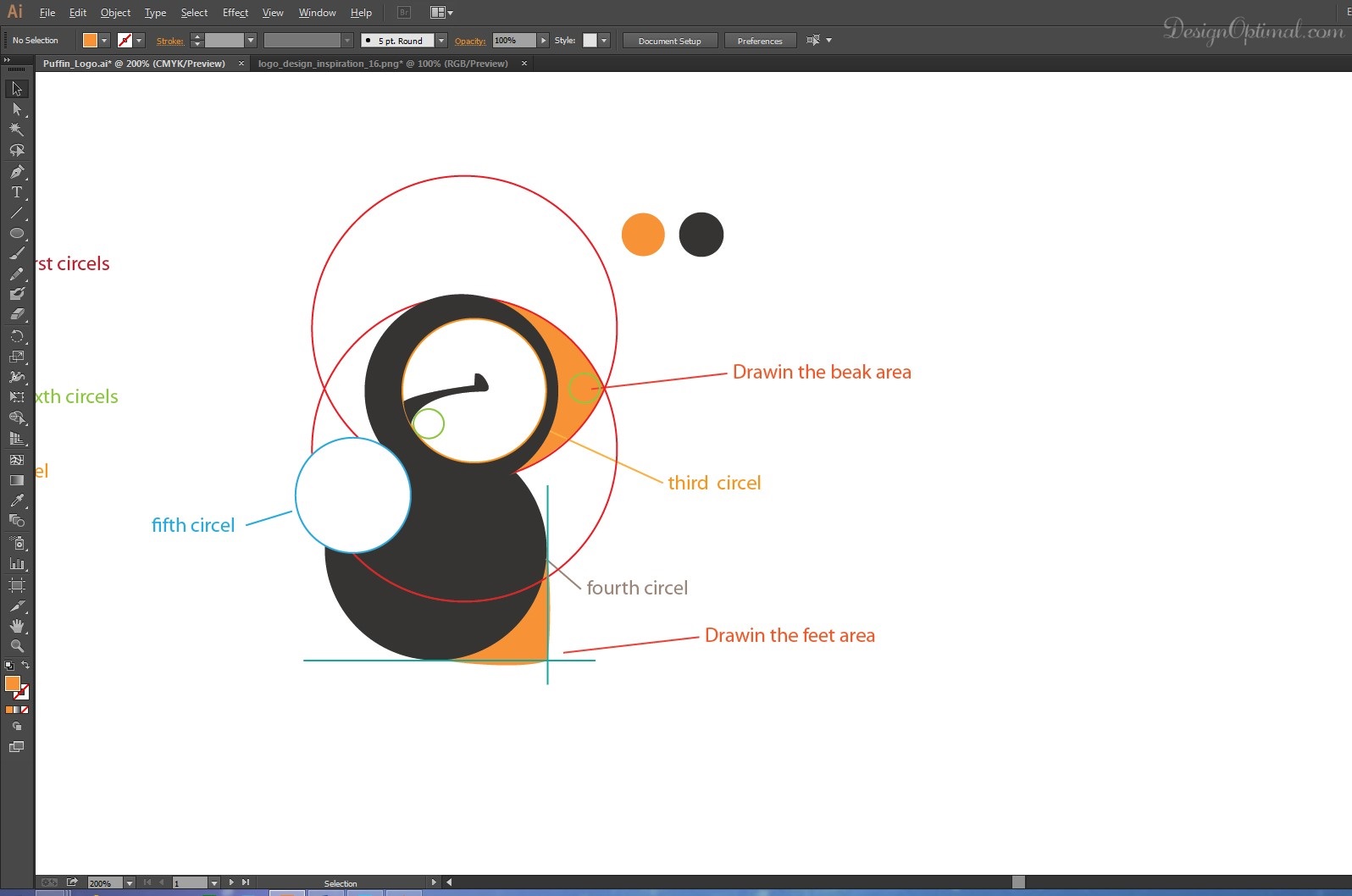Screen dimensions: 1352x896
Task: Open stroke weight dropdown
Action: coord(251,41)
